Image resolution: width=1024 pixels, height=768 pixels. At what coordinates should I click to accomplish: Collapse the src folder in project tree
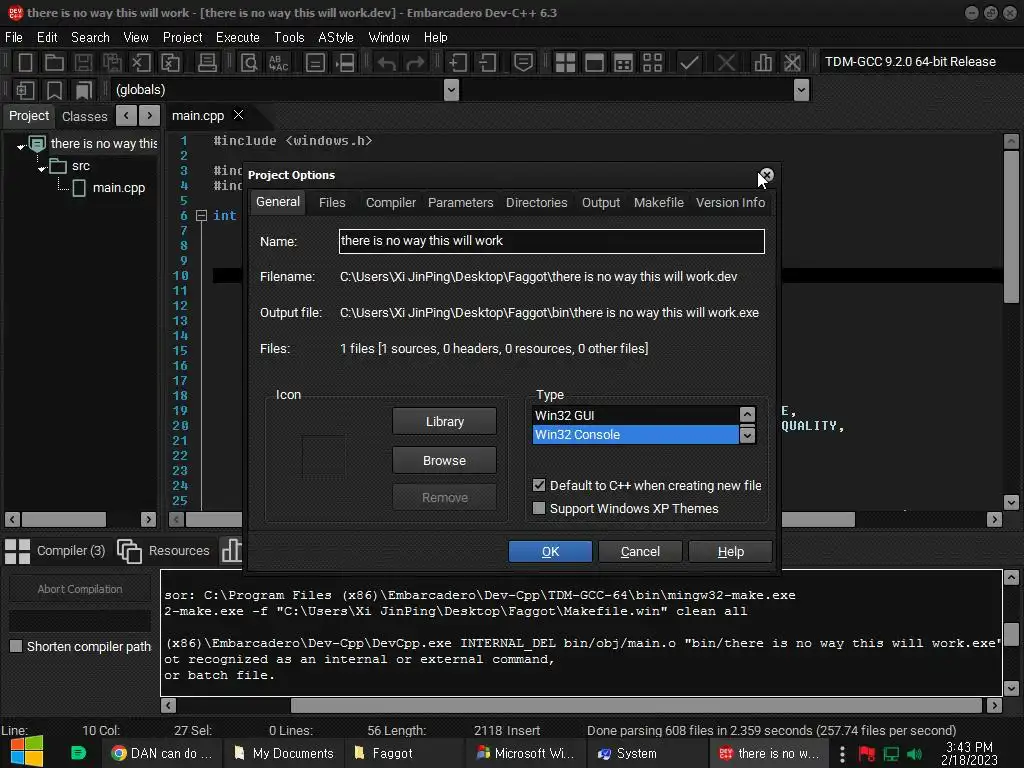tap(42, 168)
